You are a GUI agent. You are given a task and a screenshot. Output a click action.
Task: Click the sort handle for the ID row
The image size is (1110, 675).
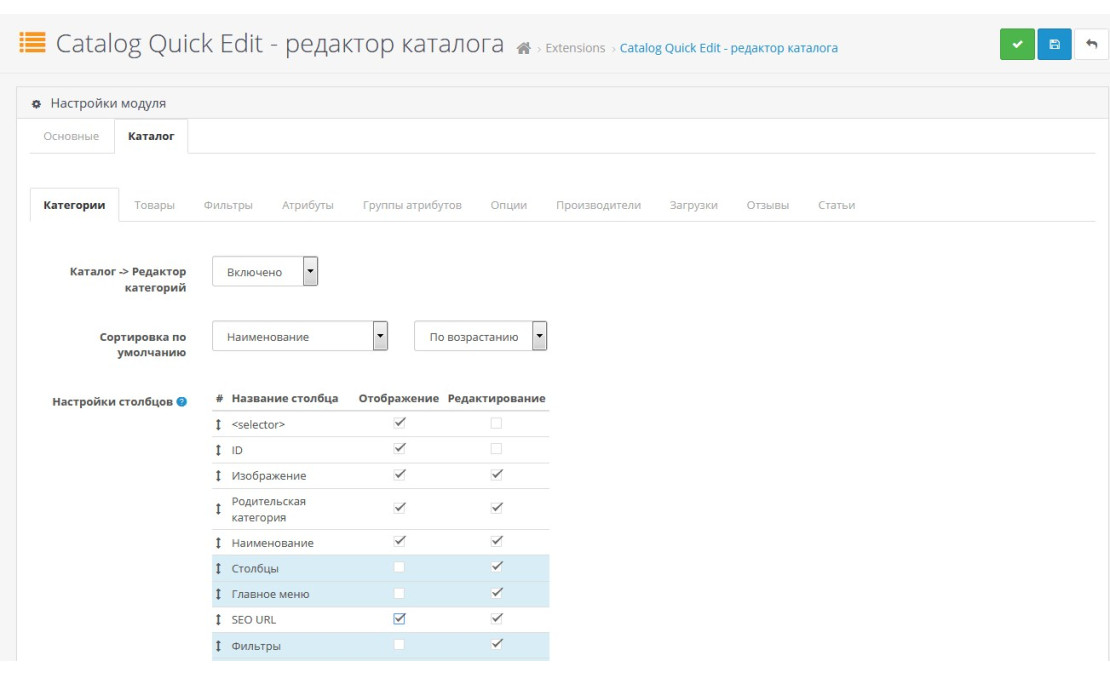point(218,451)
